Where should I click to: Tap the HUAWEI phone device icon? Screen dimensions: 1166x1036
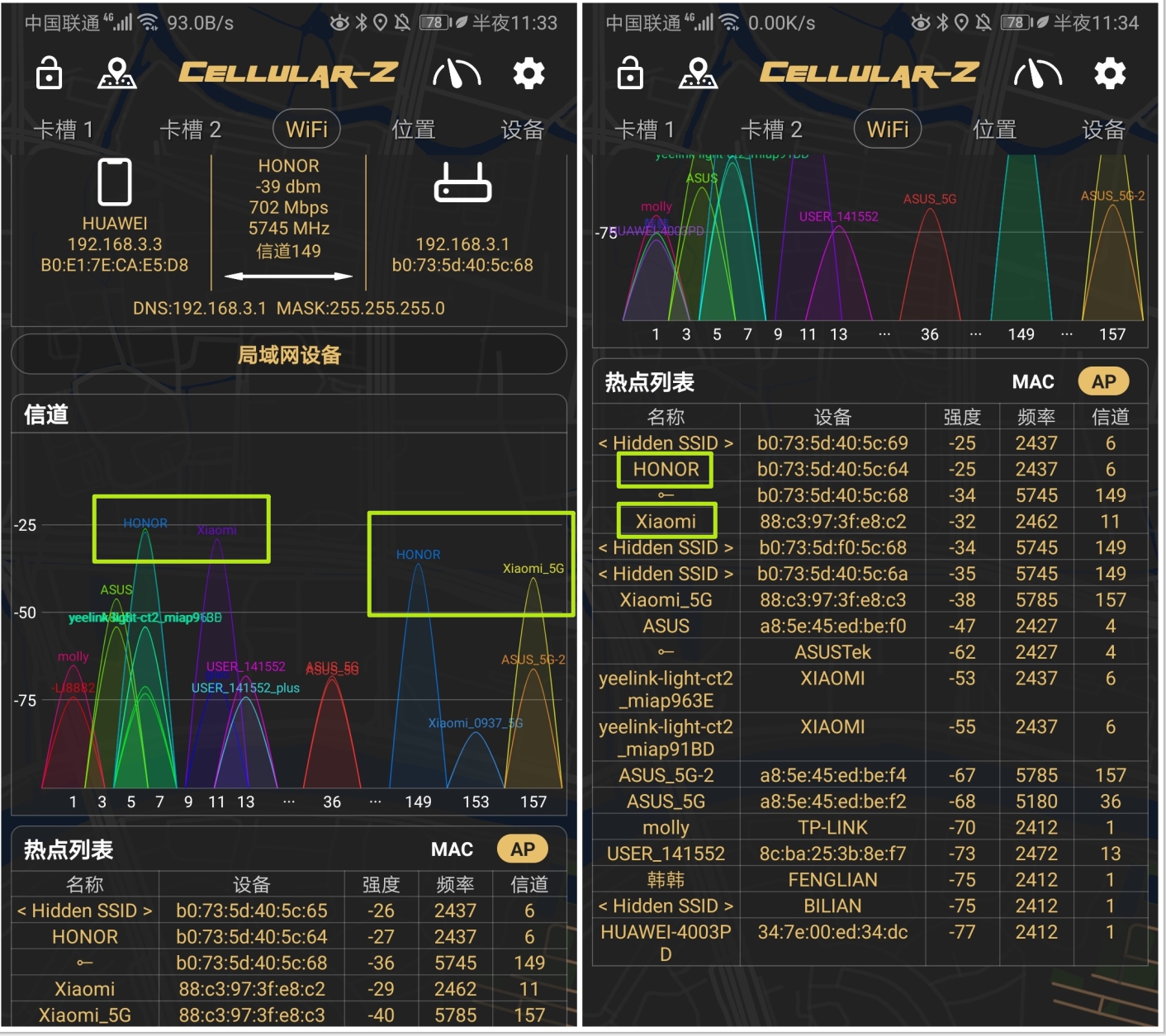pos(115,182)
